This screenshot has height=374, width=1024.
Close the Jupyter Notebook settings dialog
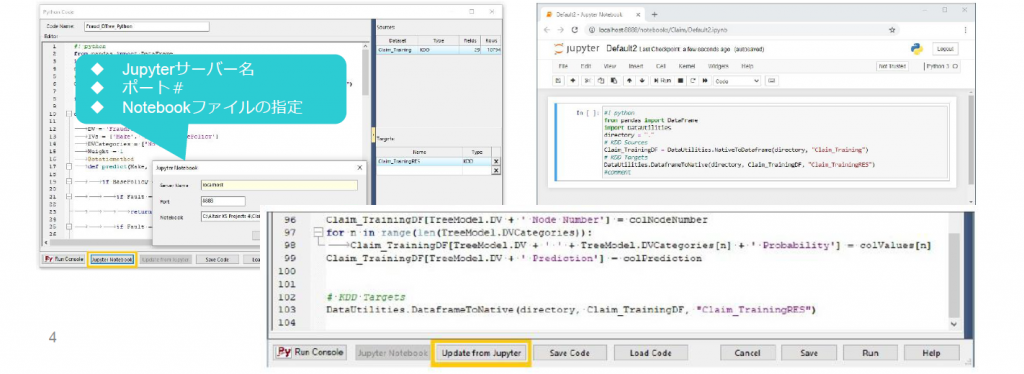[x=359, y=168]
